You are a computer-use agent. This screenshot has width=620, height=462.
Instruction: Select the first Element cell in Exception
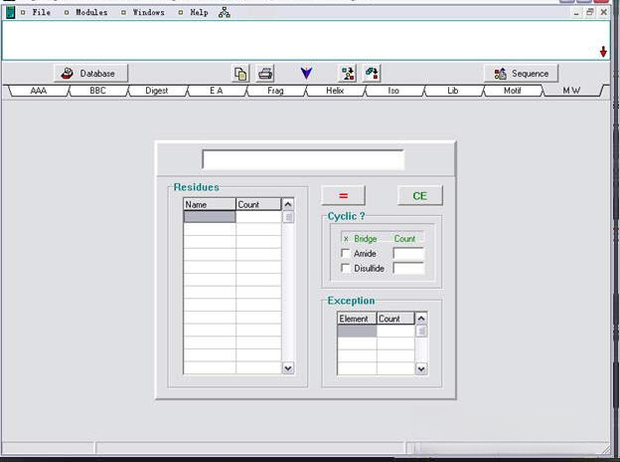pos(357,331)
